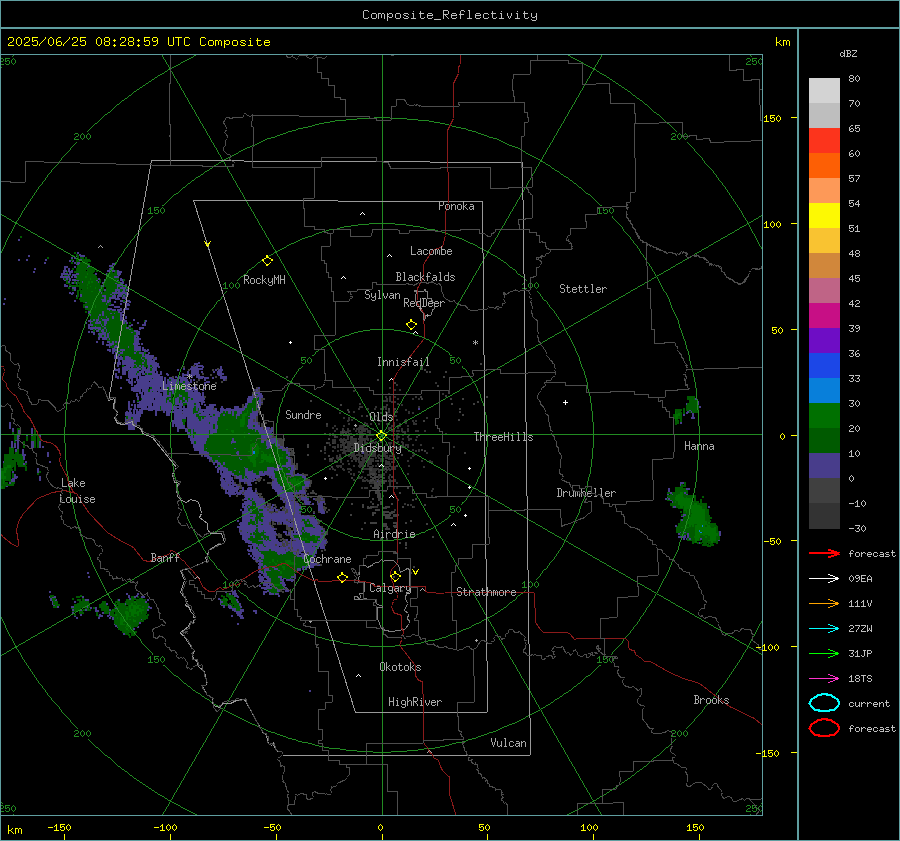Image resolution: width=900 pixels, height=841 pixels.
Task: Pick the magenta dBZ legend swatch
Action: (824, 315)
